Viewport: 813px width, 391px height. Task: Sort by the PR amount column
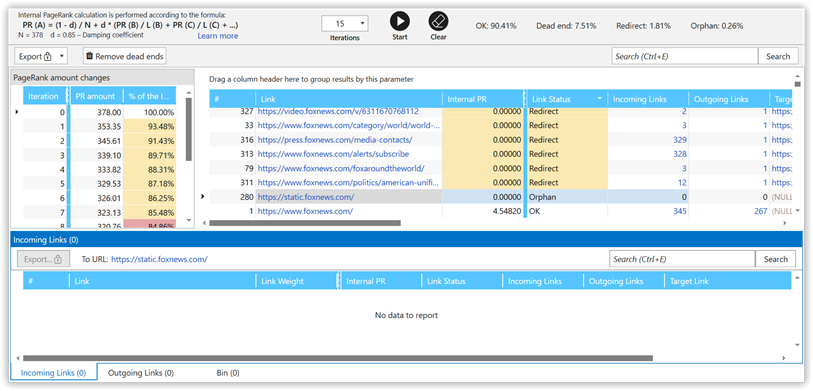tap(96, 96)
